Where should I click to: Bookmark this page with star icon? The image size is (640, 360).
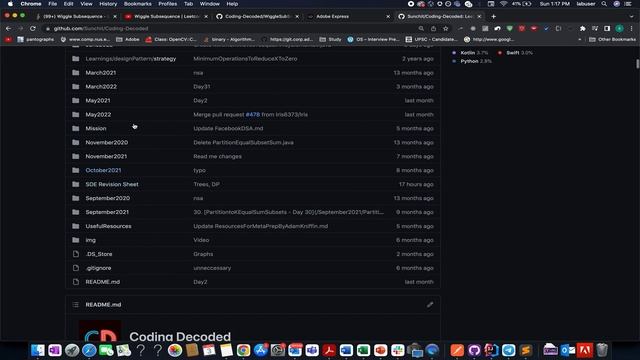pos(446,29)
